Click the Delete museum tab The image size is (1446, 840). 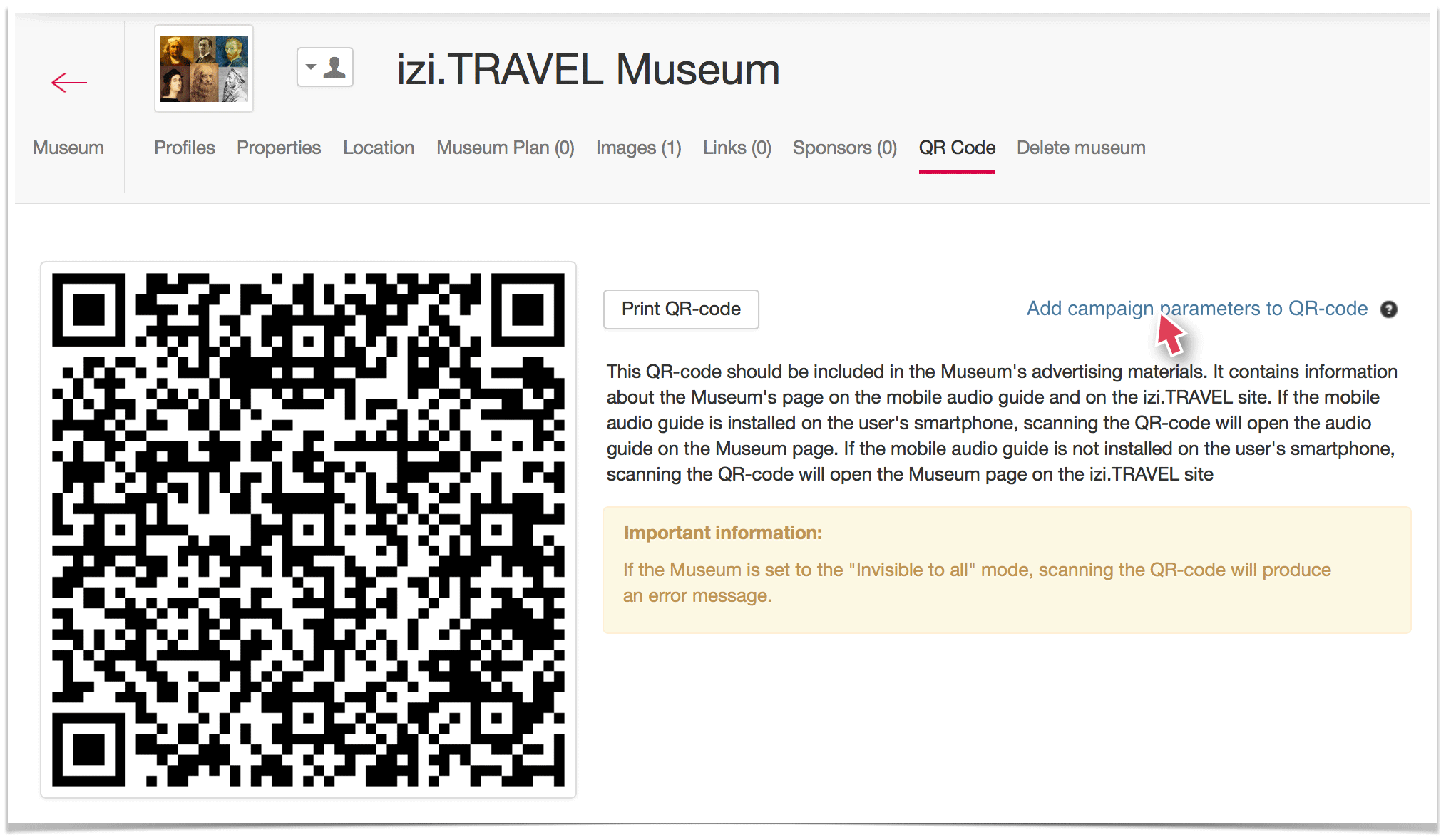point(1081,148)
